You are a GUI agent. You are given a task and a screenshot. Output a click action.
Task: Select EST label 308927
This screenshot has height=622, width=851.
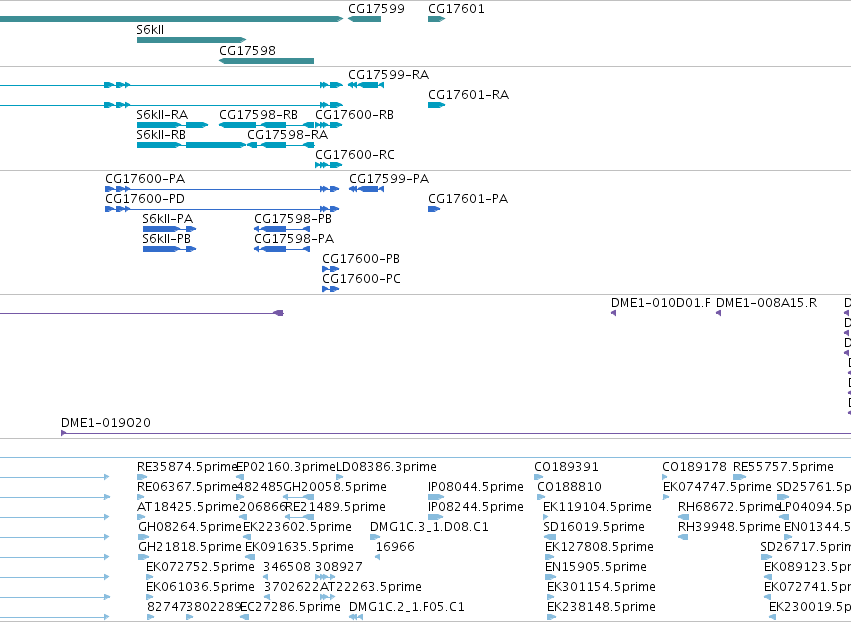point(339,567)
